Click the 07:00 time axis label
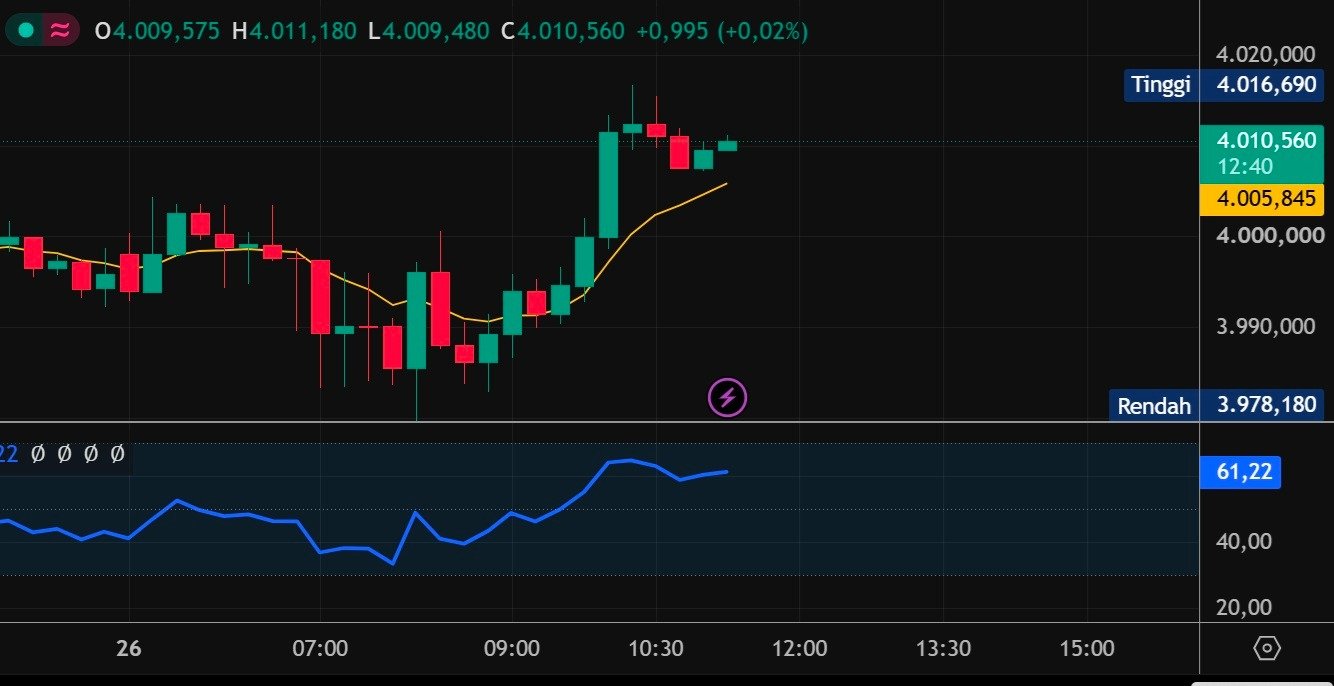The width and height of the screenshot is (1334, 686). click(x=320, y=648)
